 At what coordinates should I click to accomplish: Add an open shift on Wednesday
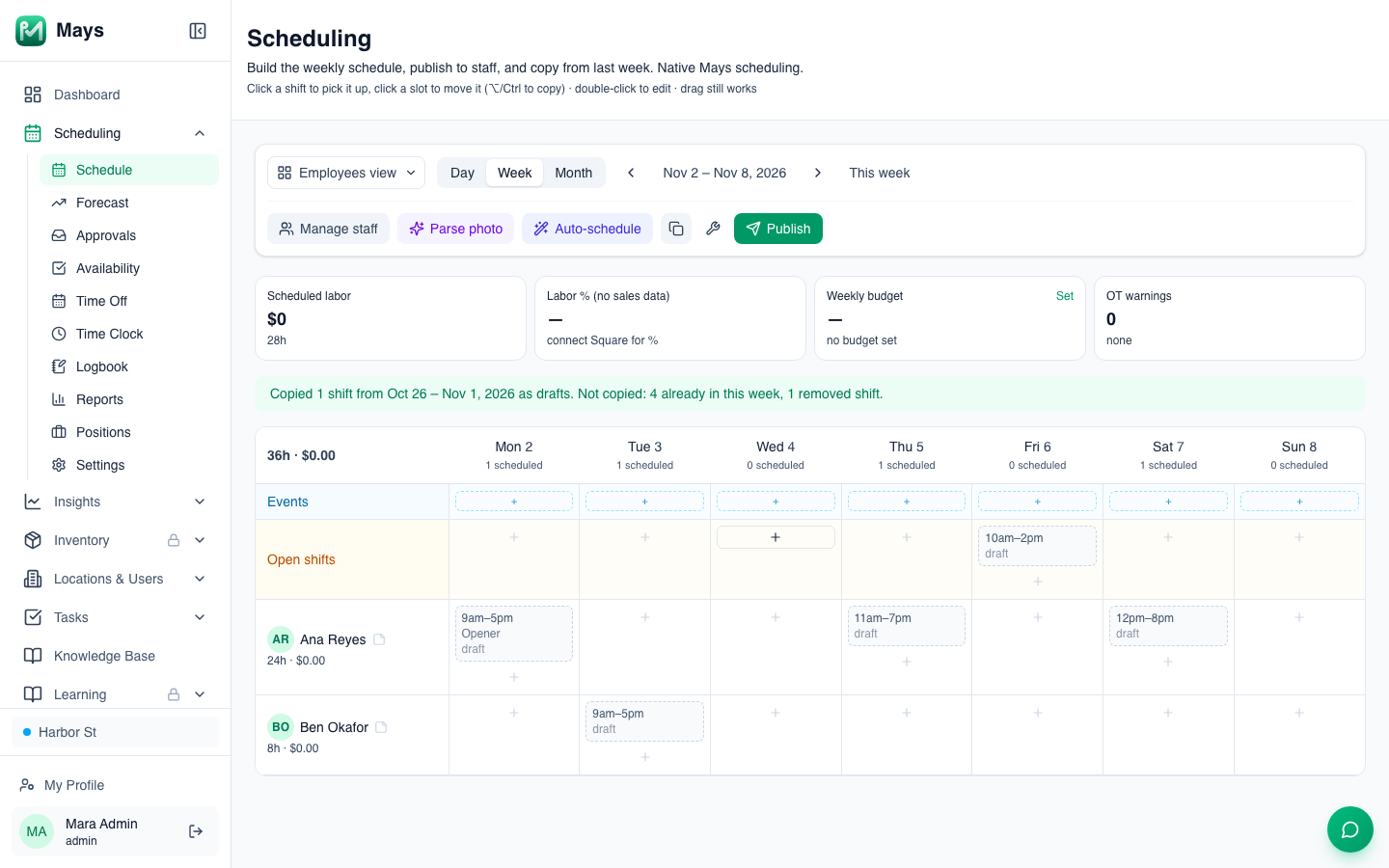(776, 537)
